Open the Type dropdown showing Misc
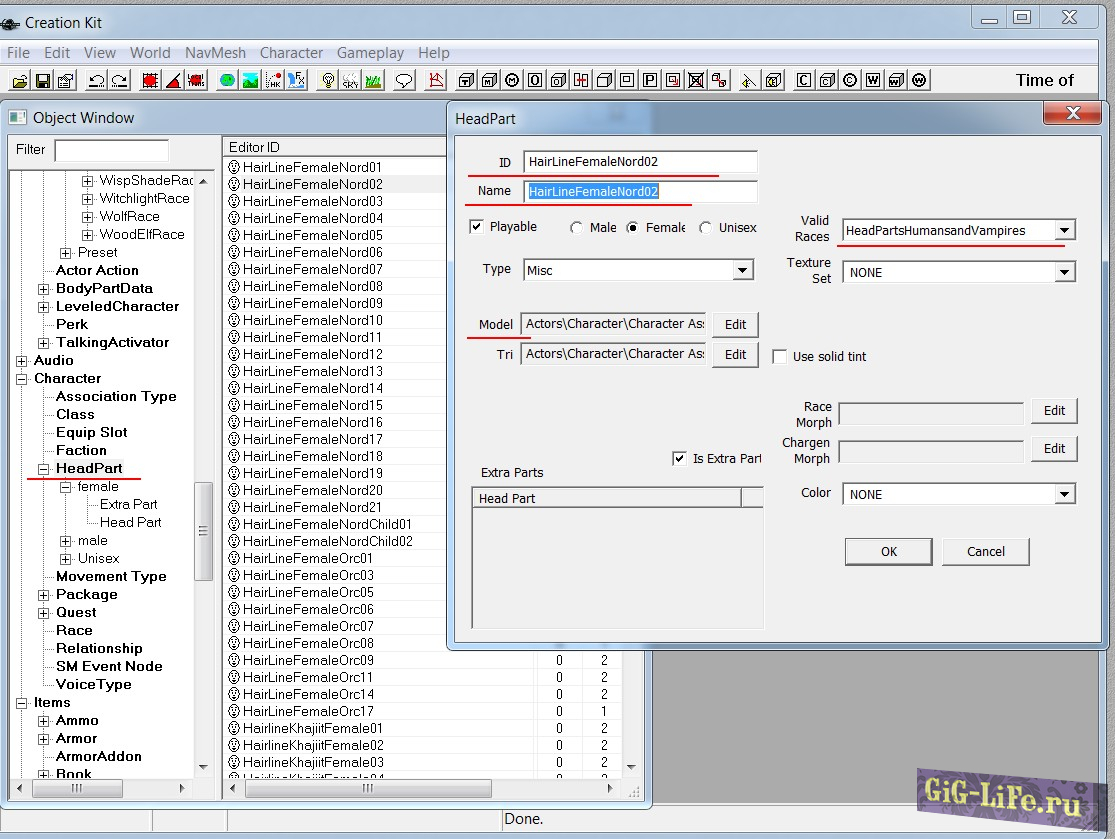This screenshot has height=839, width=1115. 742,270
